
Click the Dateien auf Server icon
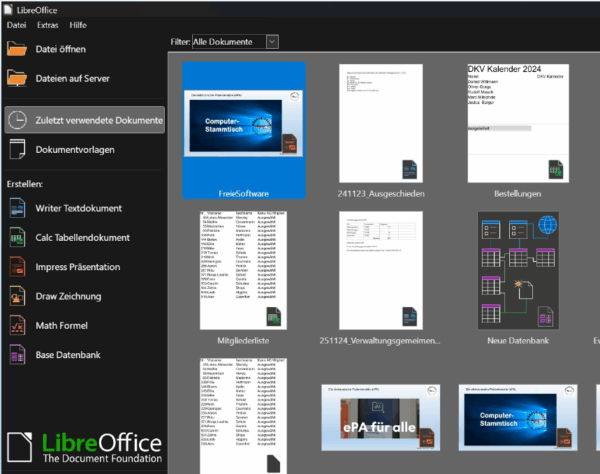(18, 78)
